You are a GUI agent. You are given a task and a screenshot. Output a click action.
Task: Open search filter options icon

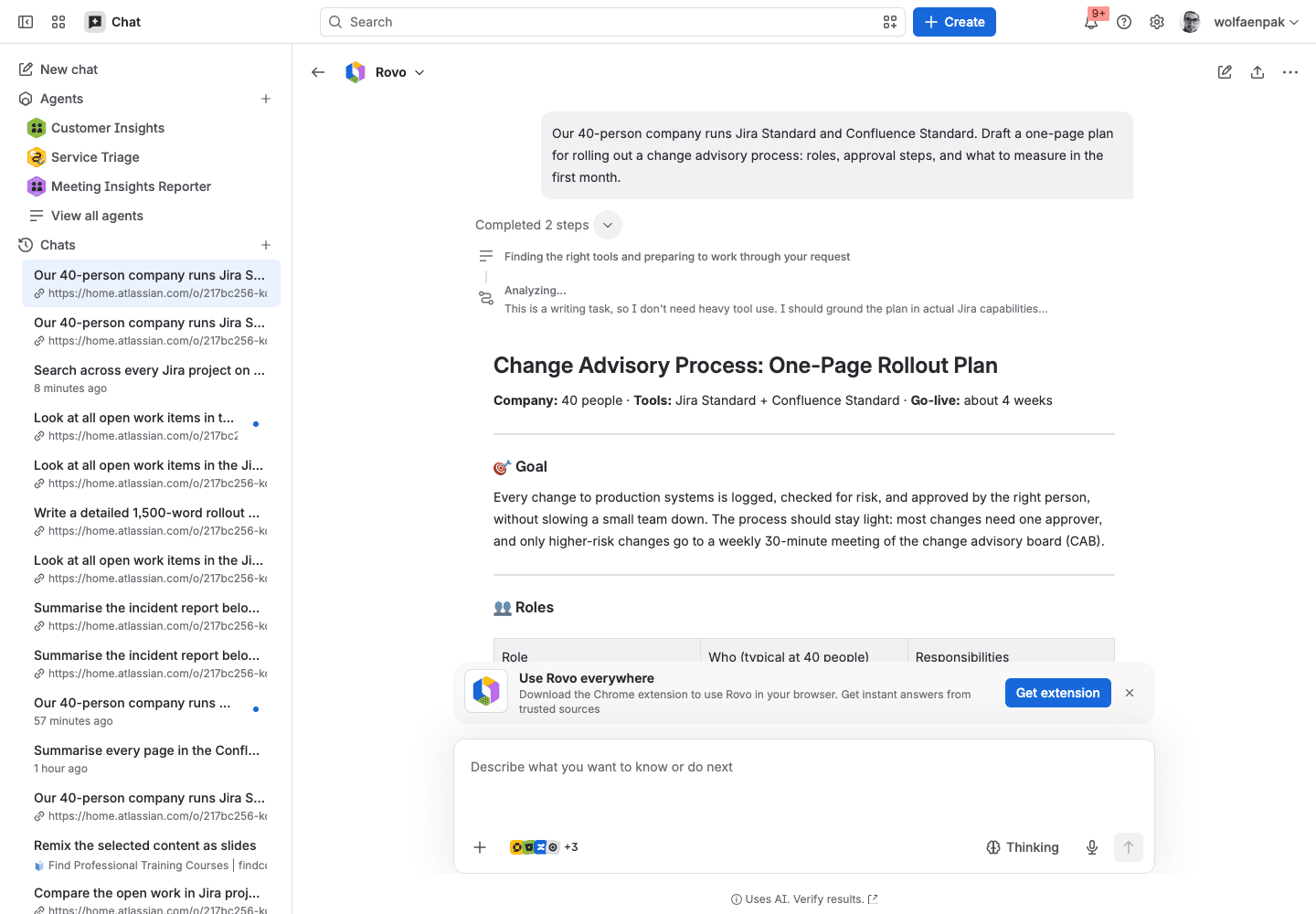click(x=889, y=22)
